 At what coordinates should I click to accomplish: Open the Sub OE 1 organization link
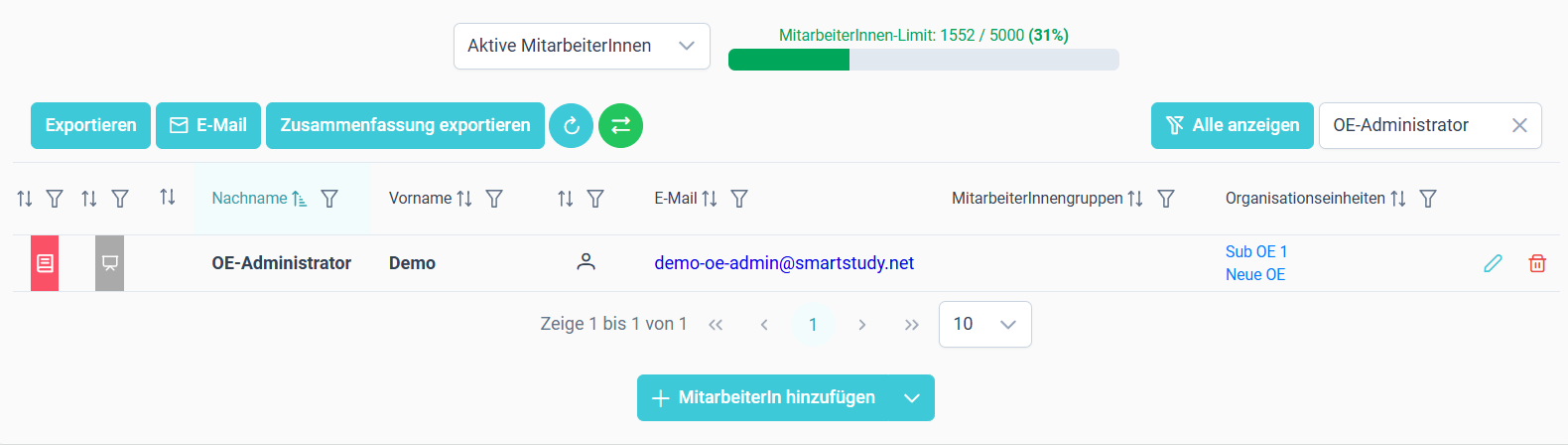click(x=1255, y=251)
